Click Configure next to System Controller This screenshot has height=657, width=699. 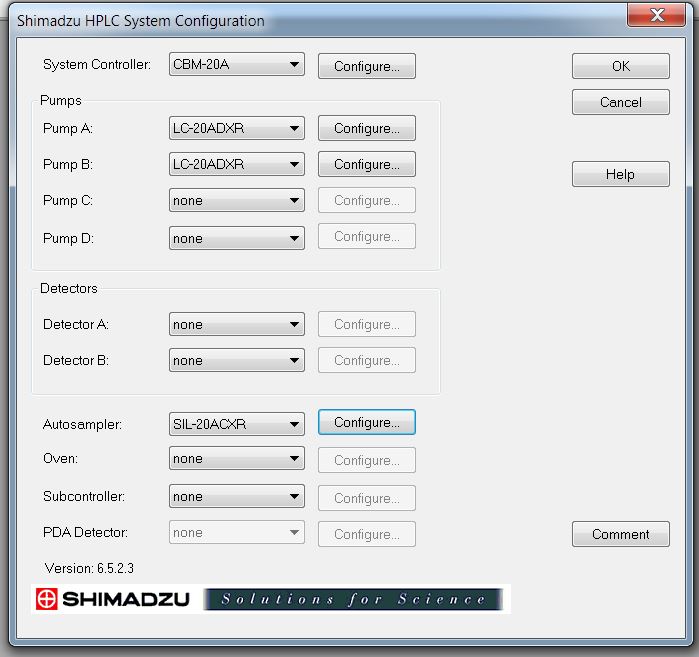pyautogui.click(x=366, y=66)
